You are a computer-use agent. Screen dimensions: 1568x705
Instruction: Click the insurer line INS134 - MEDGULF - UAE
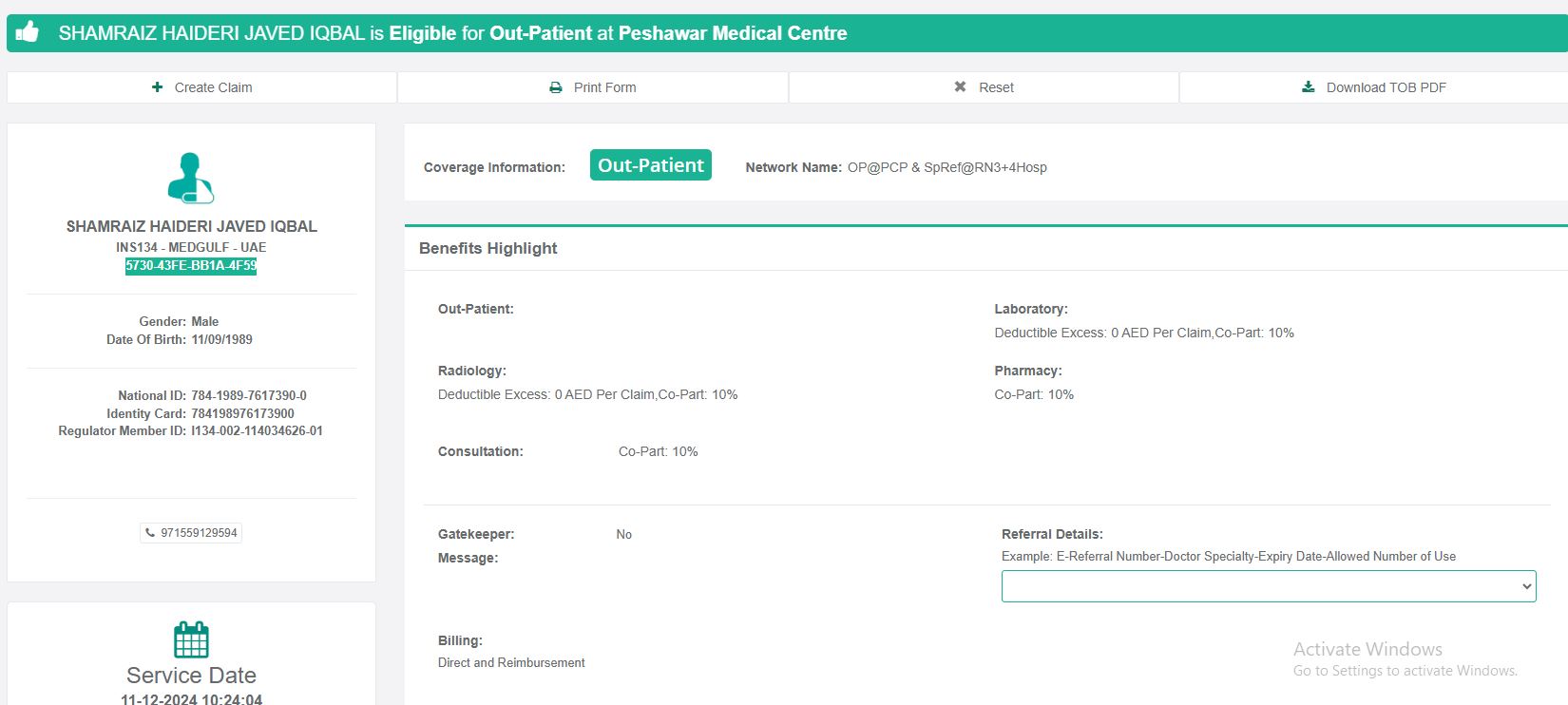191,247
